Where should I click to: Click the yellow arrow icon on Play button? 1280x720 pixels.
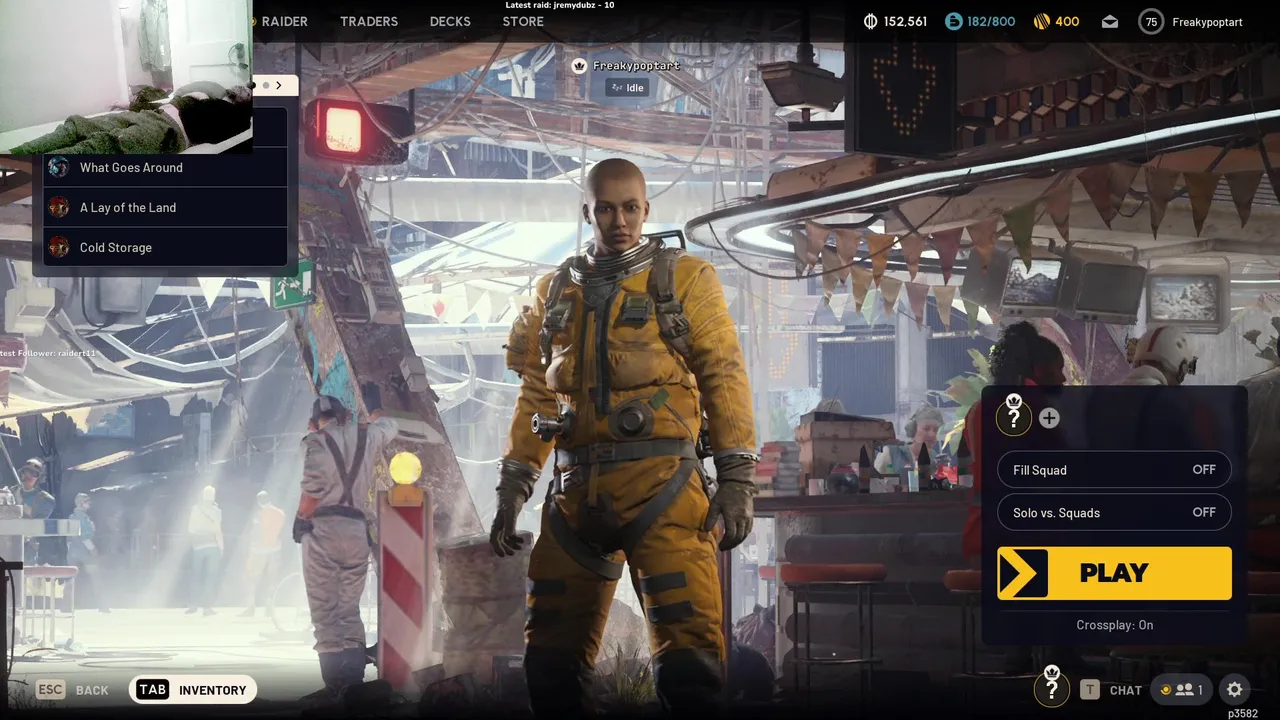click(x=1023, y=573)
